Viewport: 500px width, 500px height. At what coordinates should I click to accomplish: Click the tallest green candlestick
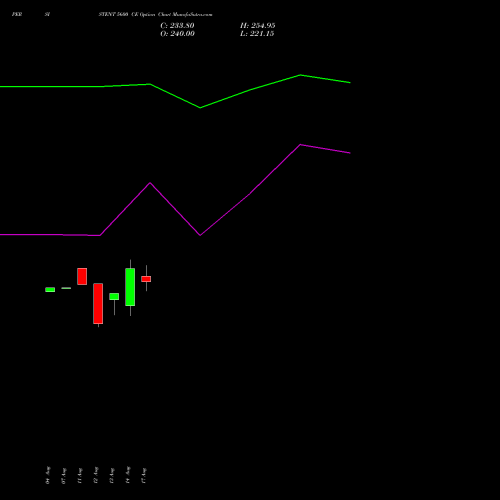[x=130, y=287]
